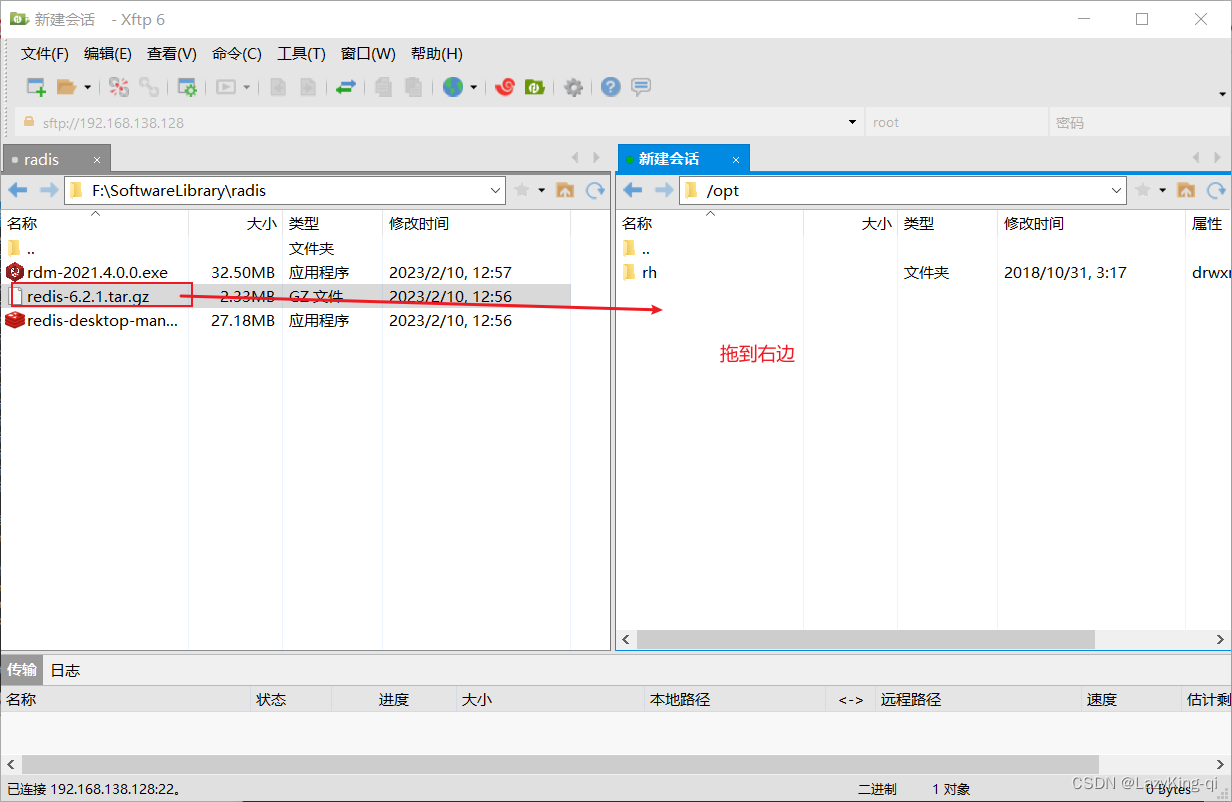Launch Xshell via the red swirl icon
This screenshot has height=802, width=1232.
(505, 87)
